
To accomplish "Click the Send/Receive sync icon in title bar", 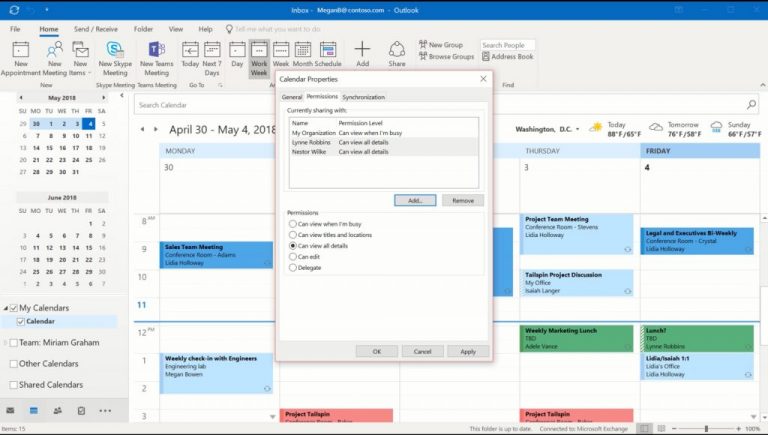I will pyautogui.click(x=14, y=10).
